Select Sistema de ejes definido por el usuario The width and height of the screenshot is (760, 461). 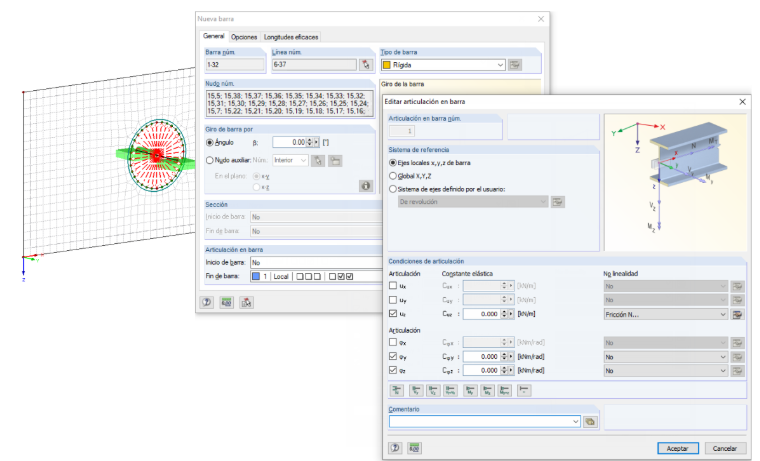pos(393,189)
